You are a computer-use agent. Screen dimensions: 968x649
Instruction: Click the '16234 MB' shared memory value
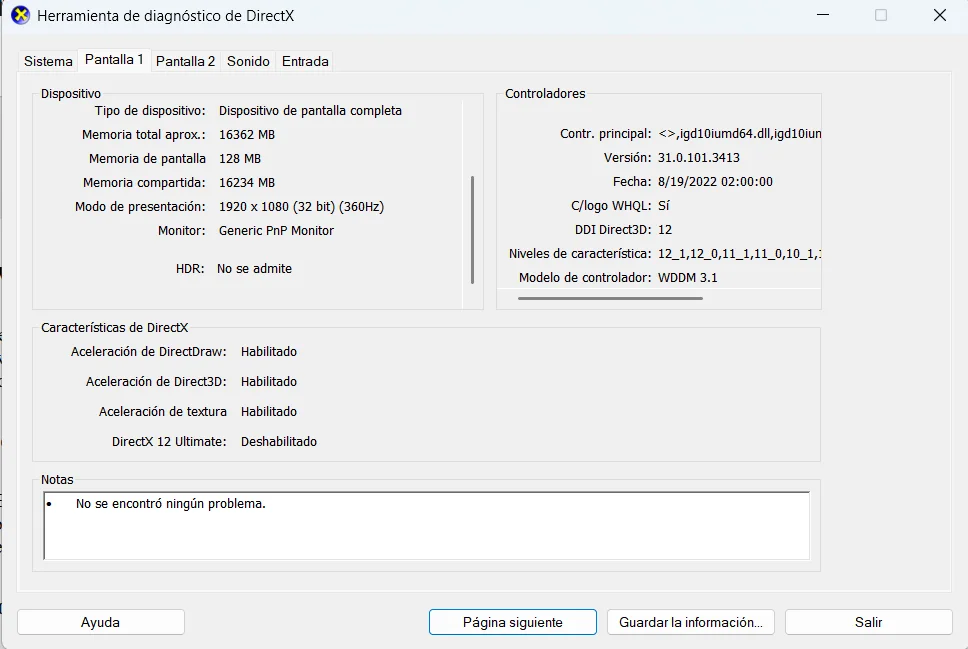tap(247, 183)
